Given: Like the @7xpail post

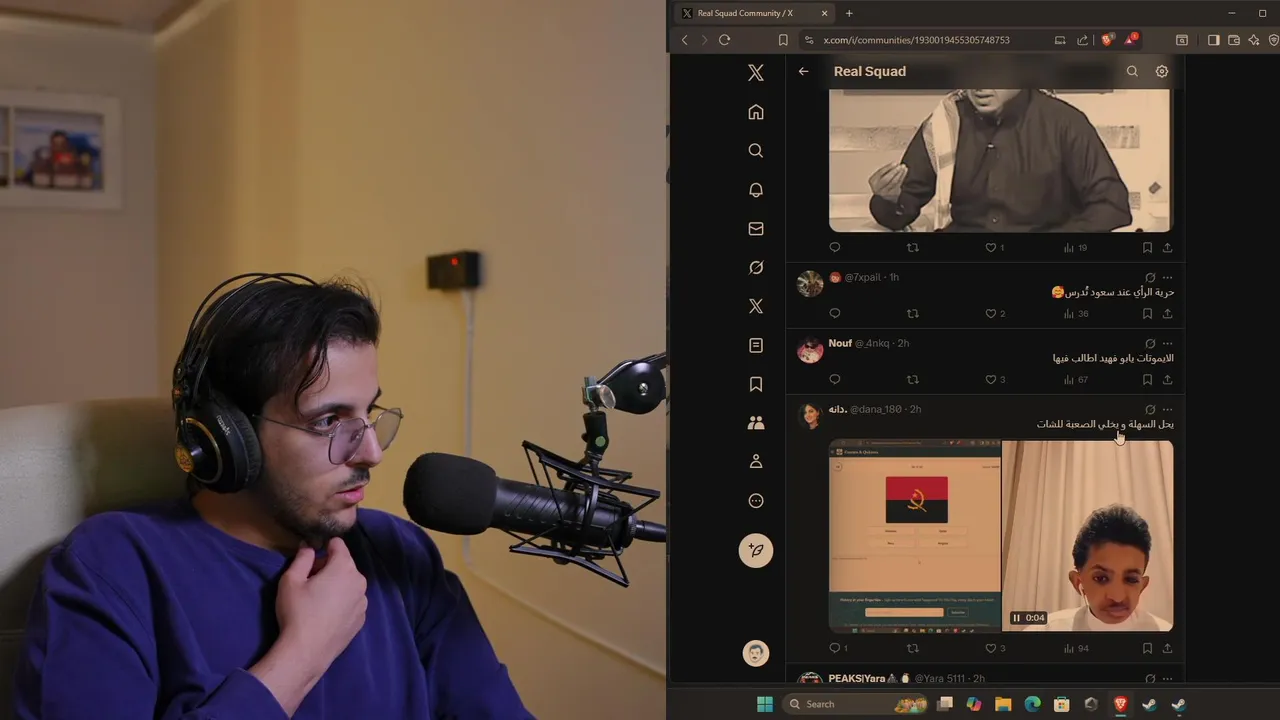Looking at the screenshot, I should [991, 314].
